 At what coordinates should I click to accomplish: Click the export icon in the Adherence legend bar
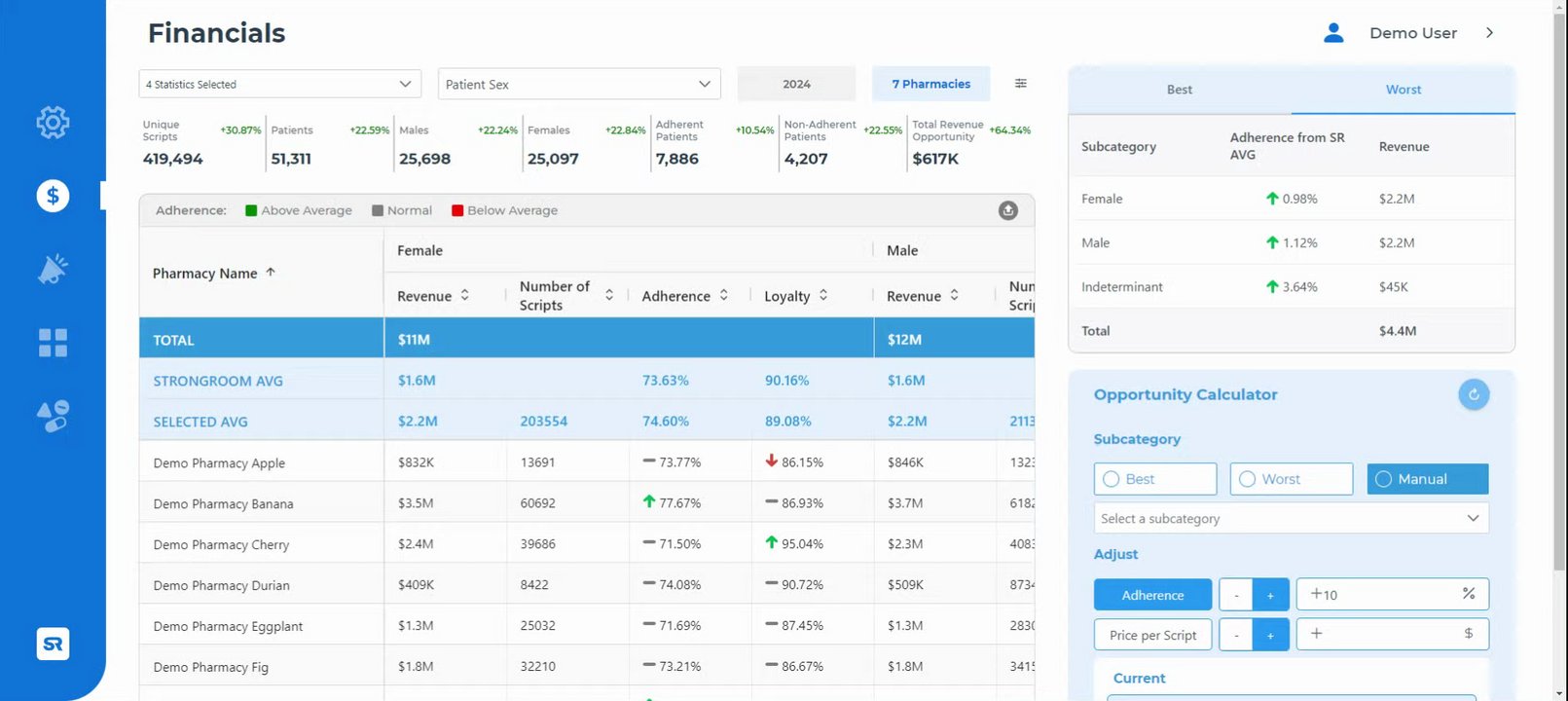[x=1008, y=210]
